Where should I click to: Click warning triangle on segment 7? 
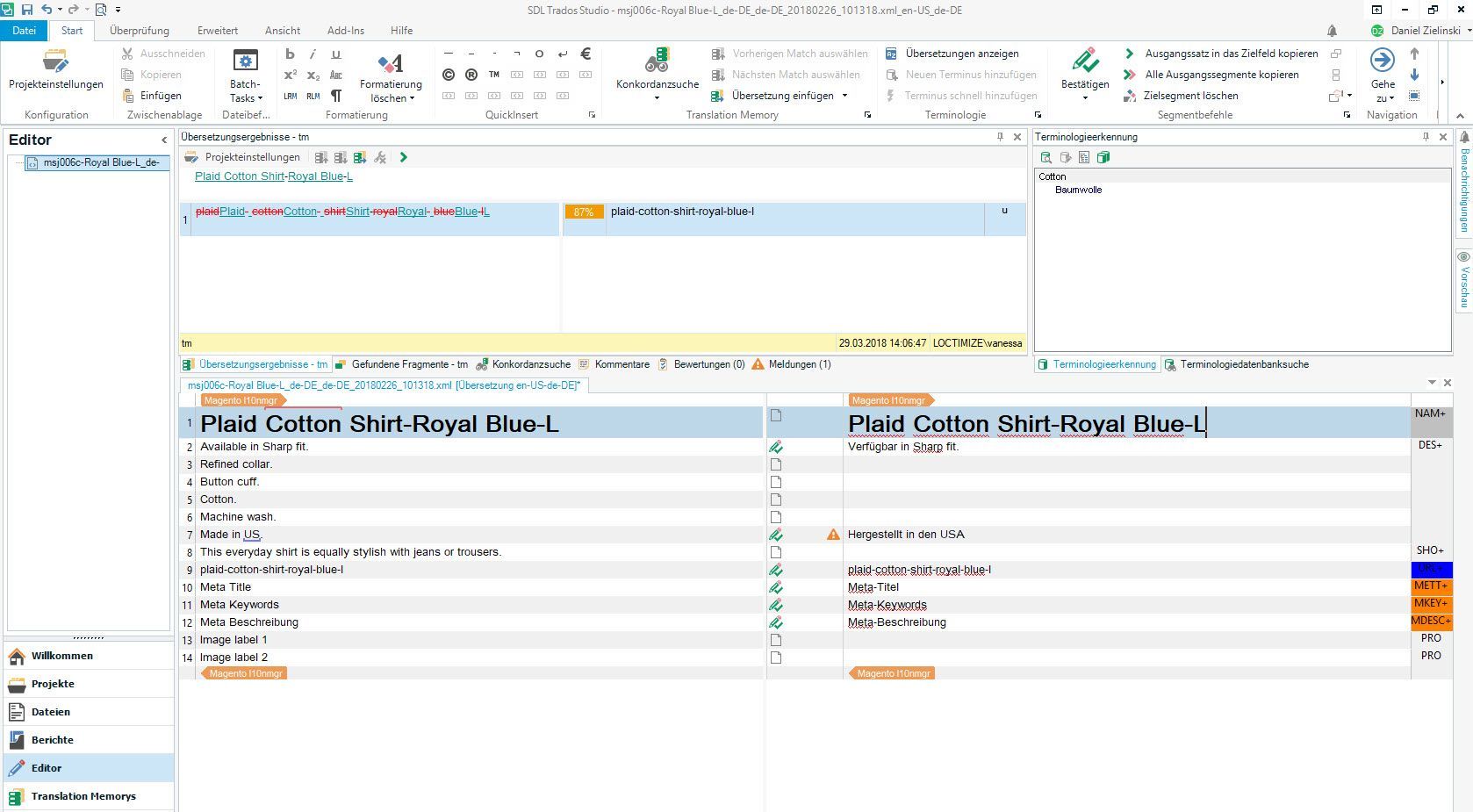pyautogui.click(x=833, y=535)
